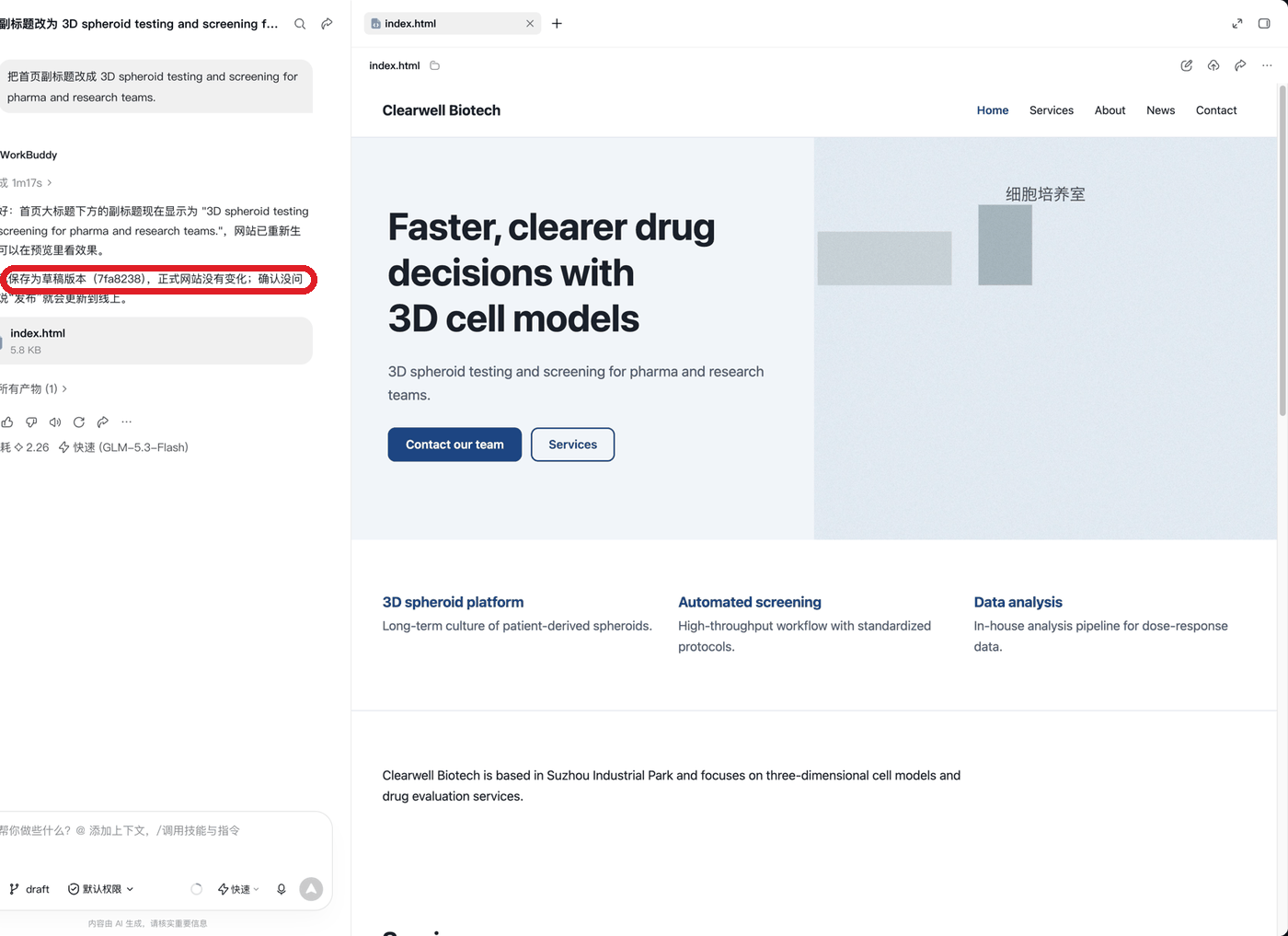Open the About page link
This screenshot has width=1288, height=936.
[1110, 110]
